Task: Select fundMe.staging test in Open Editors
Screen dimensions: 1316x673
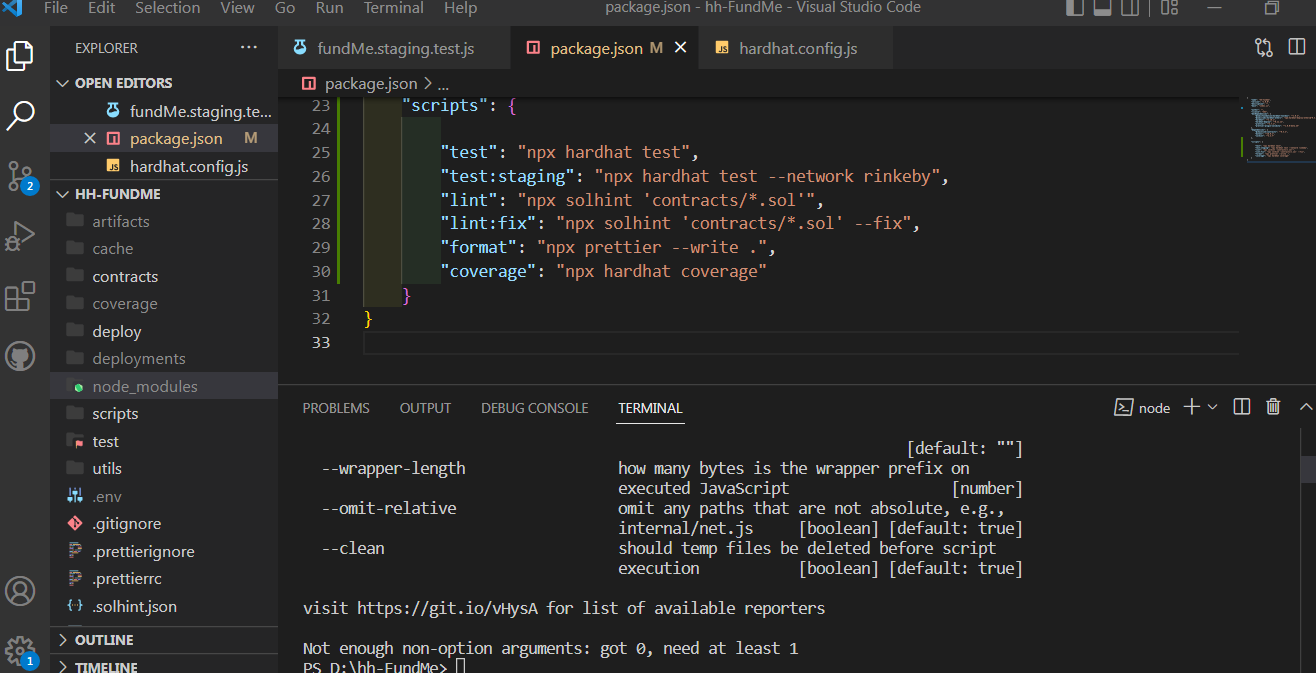Action: click(x=164, y=111)
